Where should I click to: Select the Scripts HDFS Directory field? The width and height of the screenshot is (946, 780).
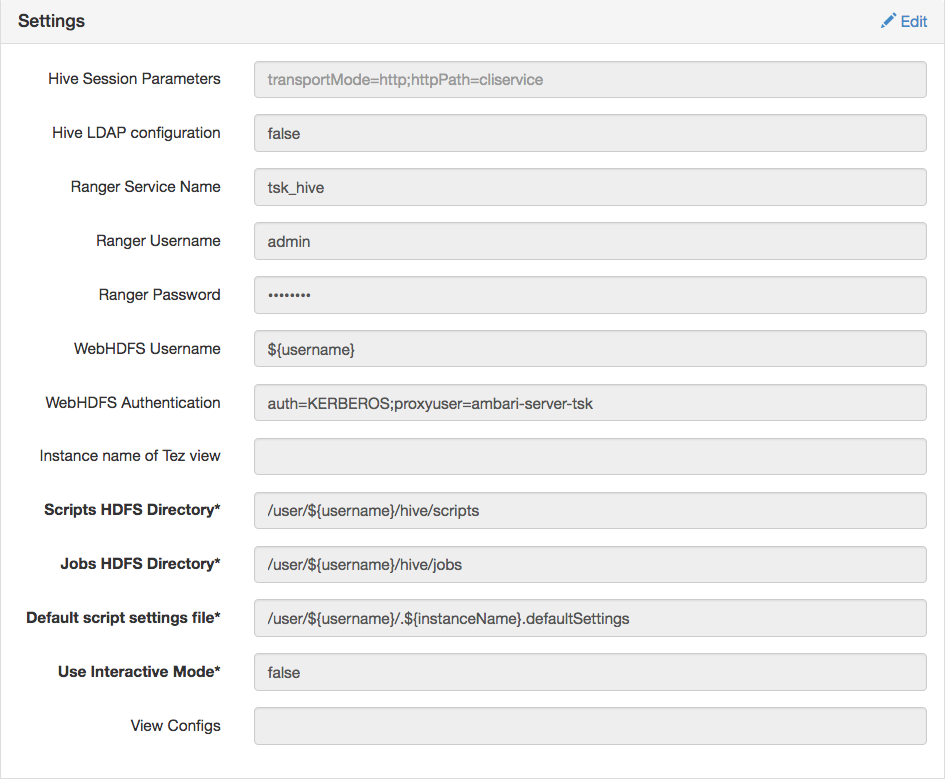point(590,509)
